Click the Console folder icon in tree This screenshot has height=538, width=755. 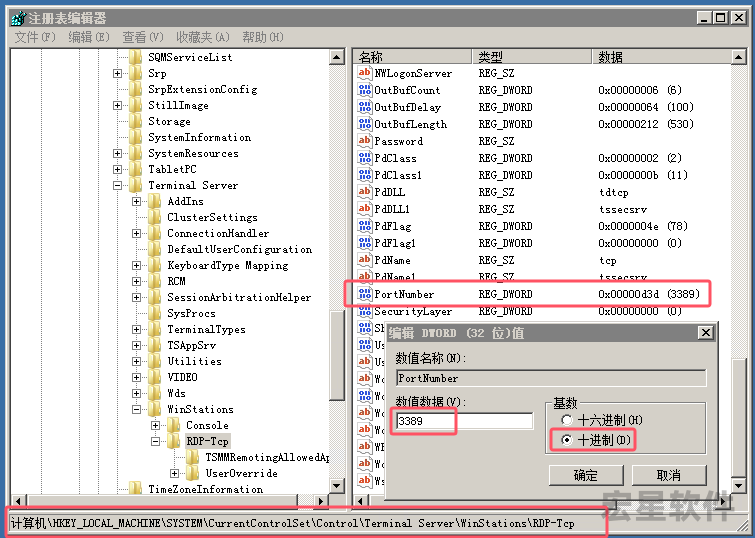(174, 425)
